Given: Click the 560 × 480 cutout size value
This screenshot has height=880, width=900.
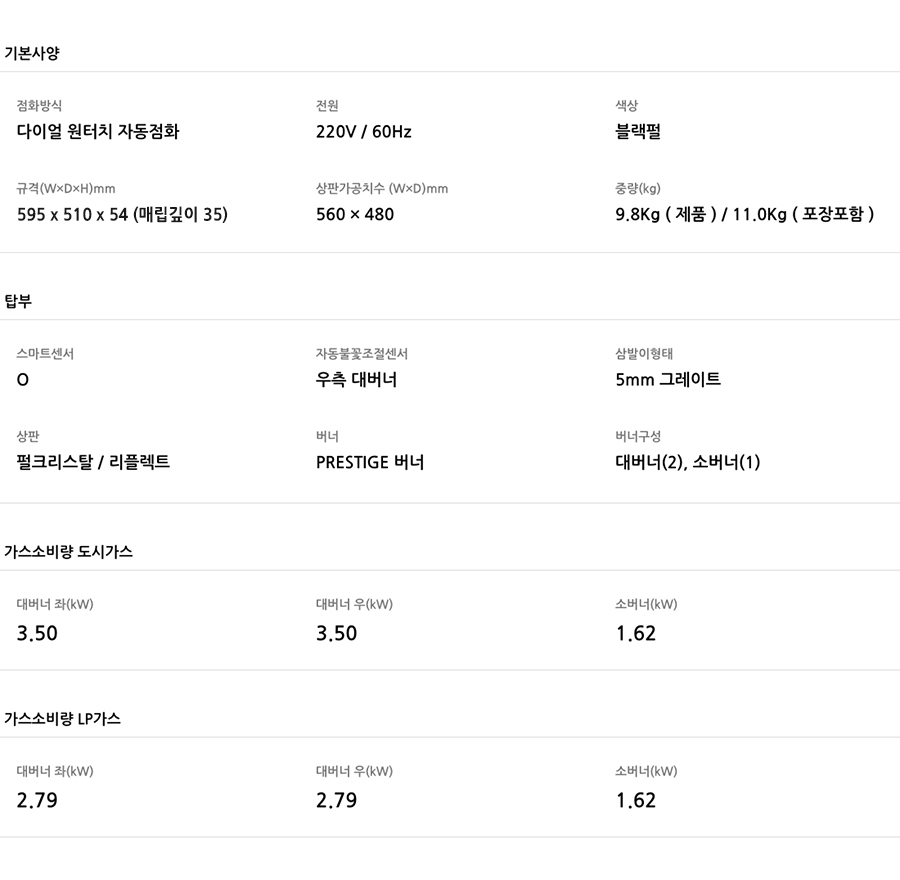Looking at the screenshot, I should click(355, 214).
